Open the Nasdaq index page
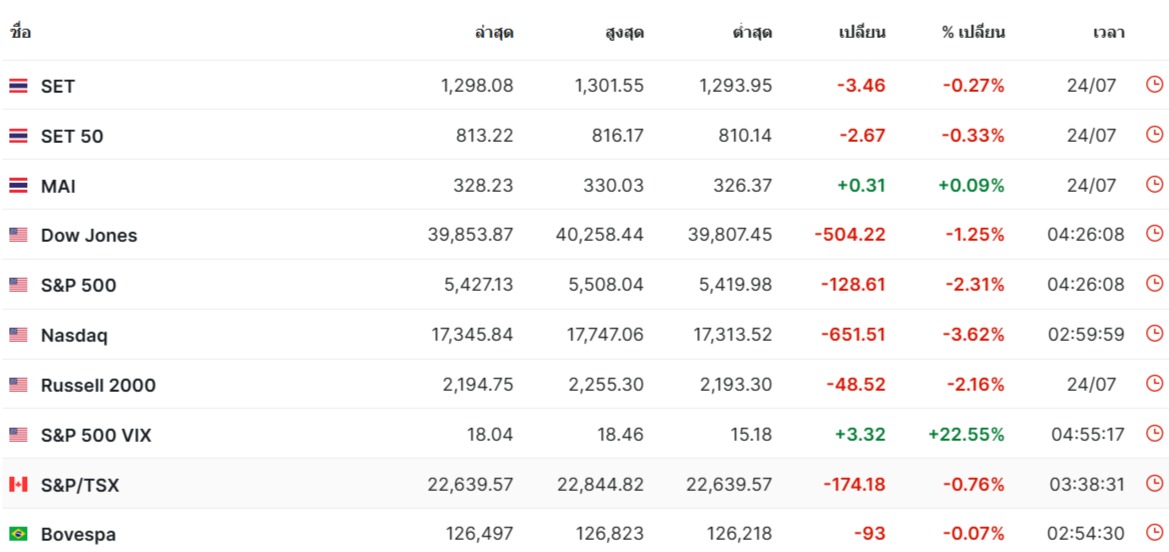1169x552 pixels. point(74,335)
